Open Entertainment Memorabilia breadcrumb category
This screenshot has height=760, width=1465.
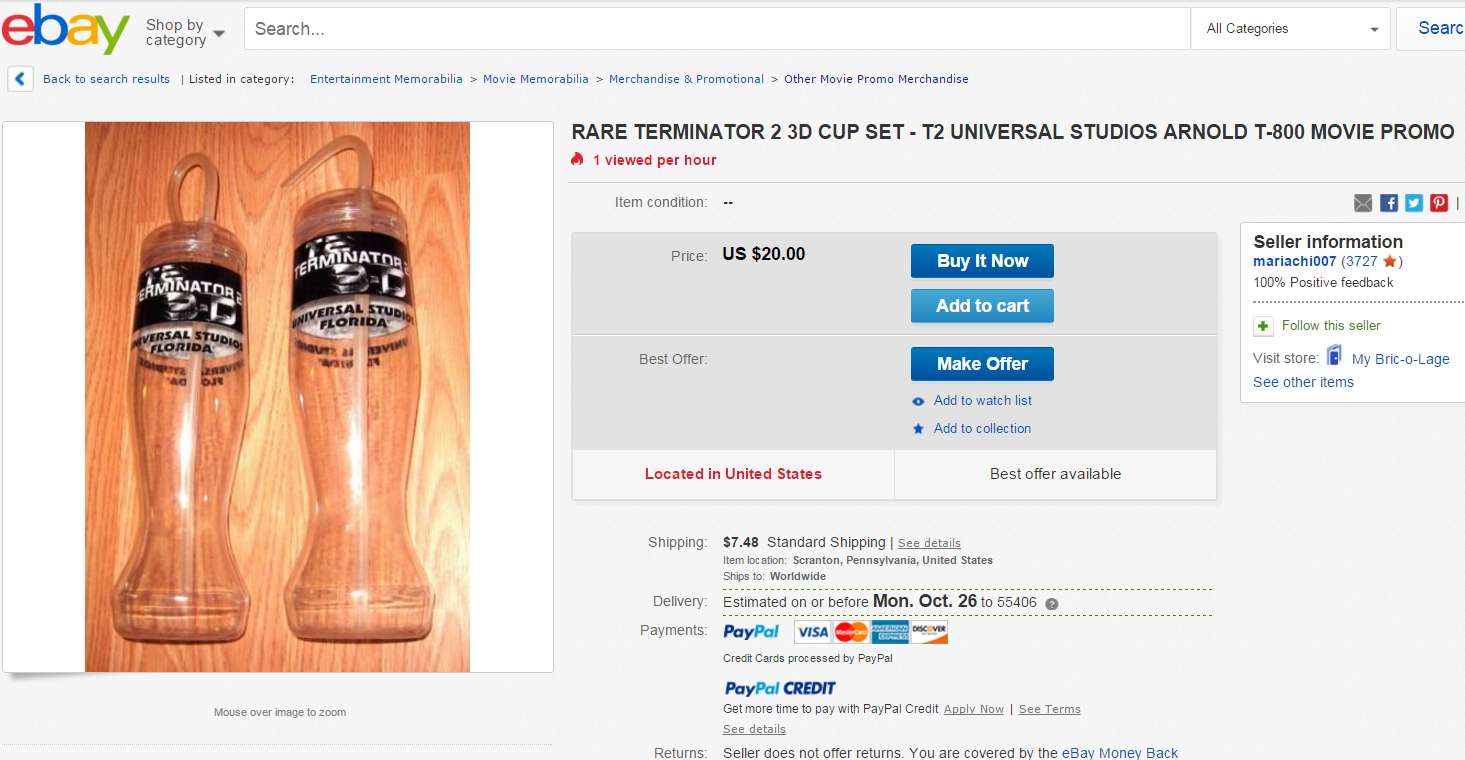[386, 79]
